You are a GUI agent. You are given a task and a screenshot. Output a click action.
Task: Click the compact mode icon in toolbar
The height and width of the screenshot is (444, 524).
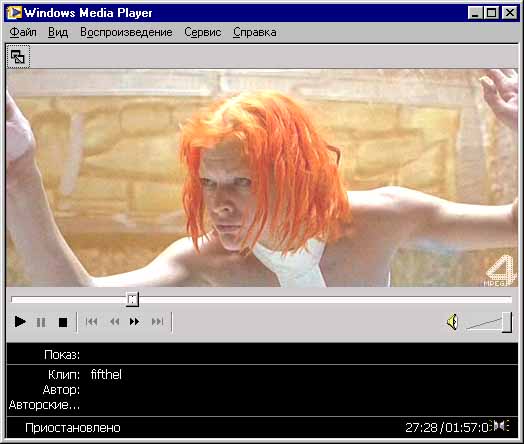pos(18,57)
